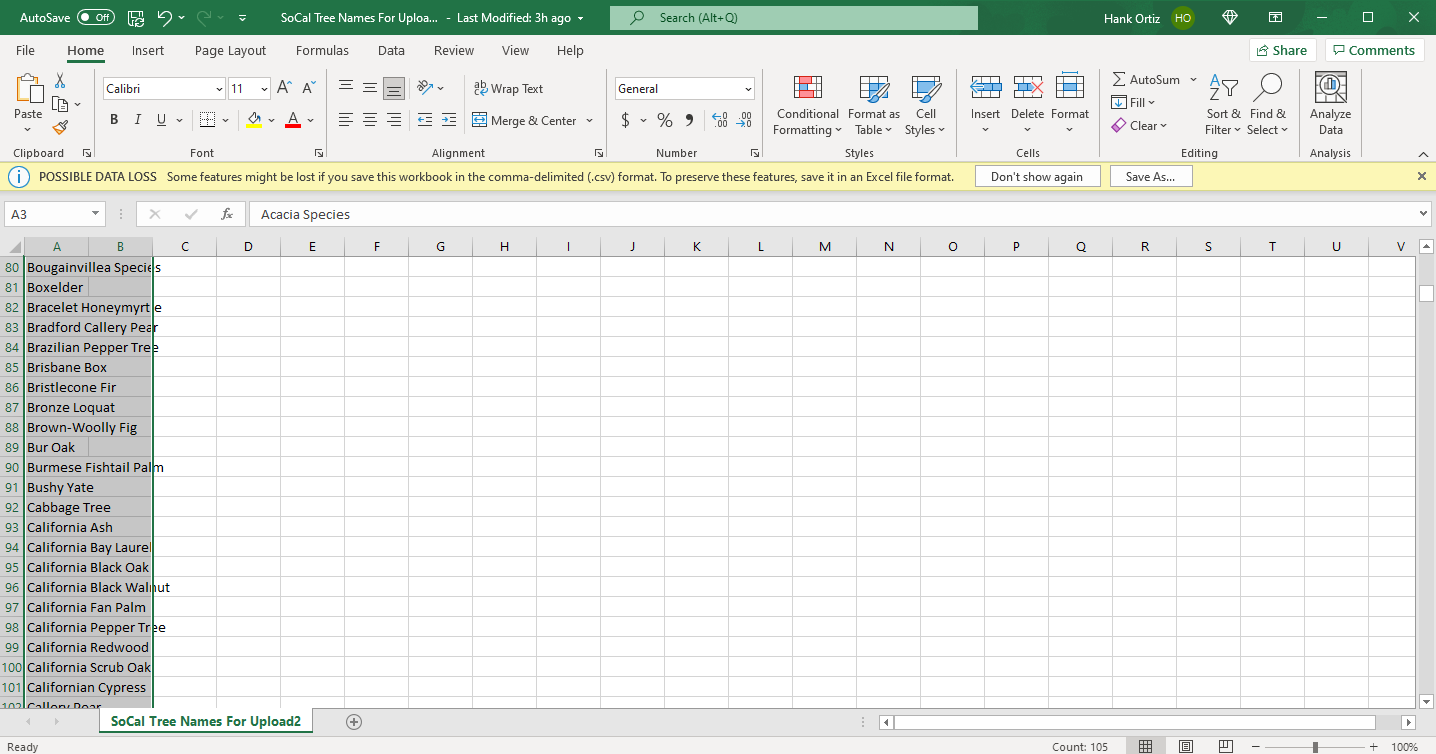Click AutoSum sigma button

pos(1146,79)
